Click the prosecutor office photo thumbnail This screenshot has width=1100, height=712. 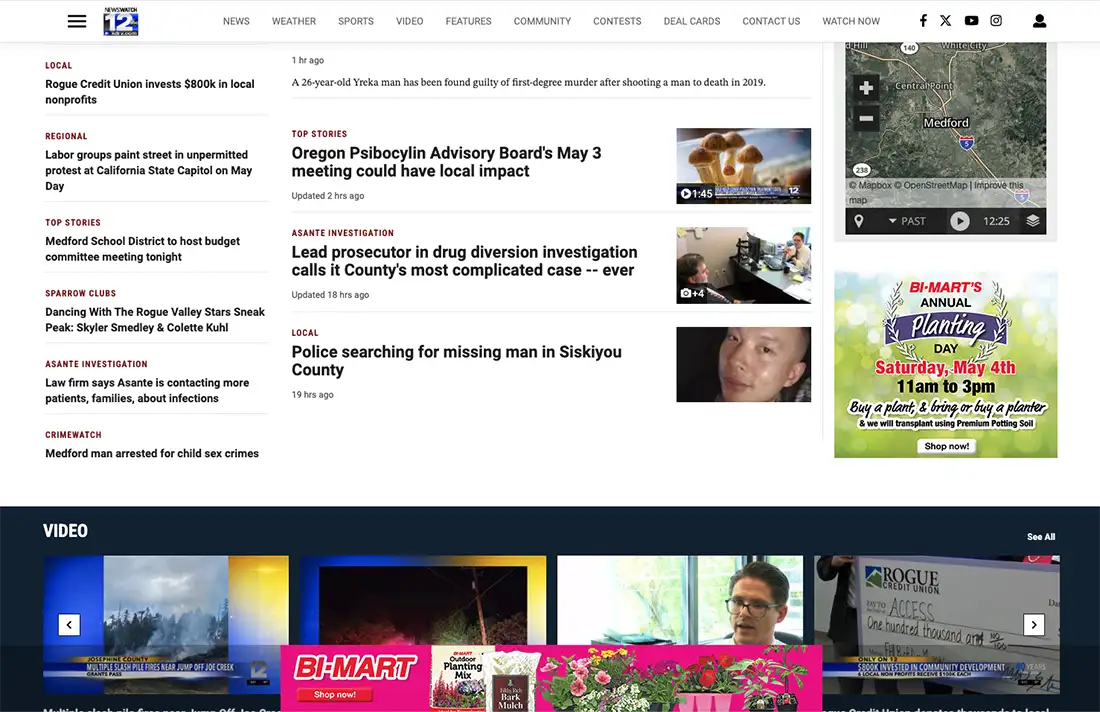[744, 265]
